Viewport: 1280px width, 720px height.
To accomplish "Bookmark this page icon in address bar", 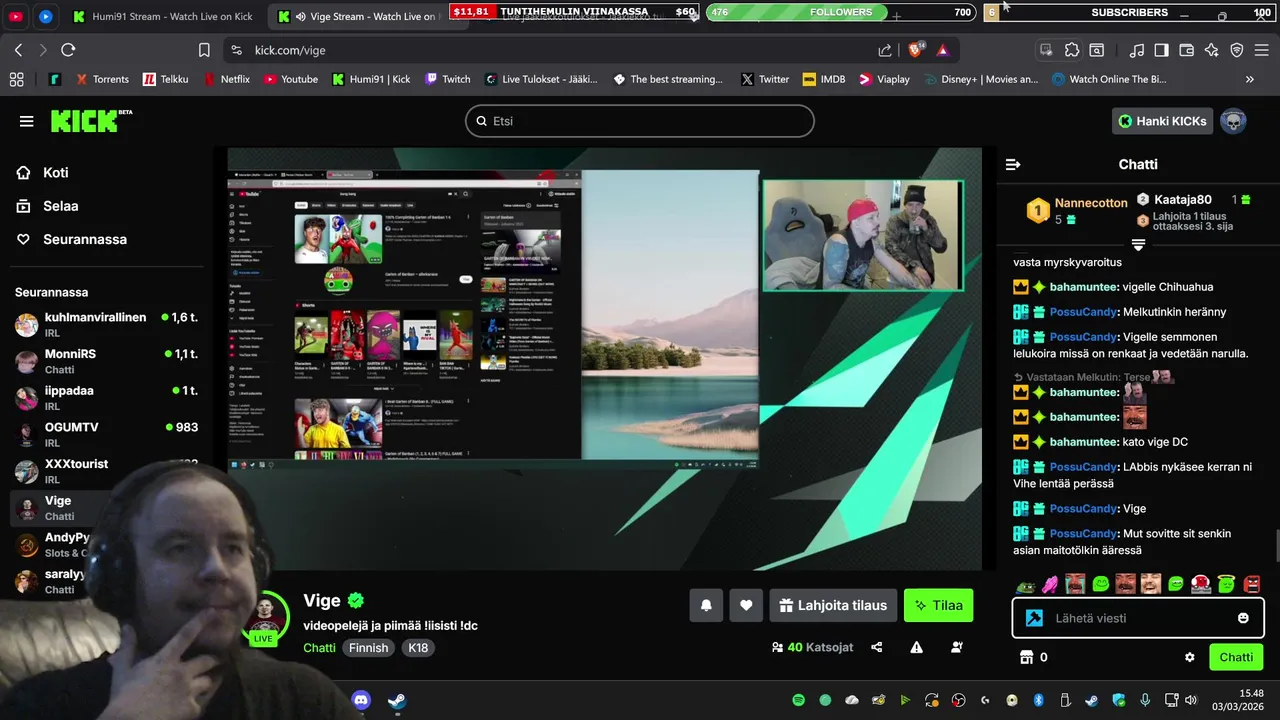I will click(204, 50).
